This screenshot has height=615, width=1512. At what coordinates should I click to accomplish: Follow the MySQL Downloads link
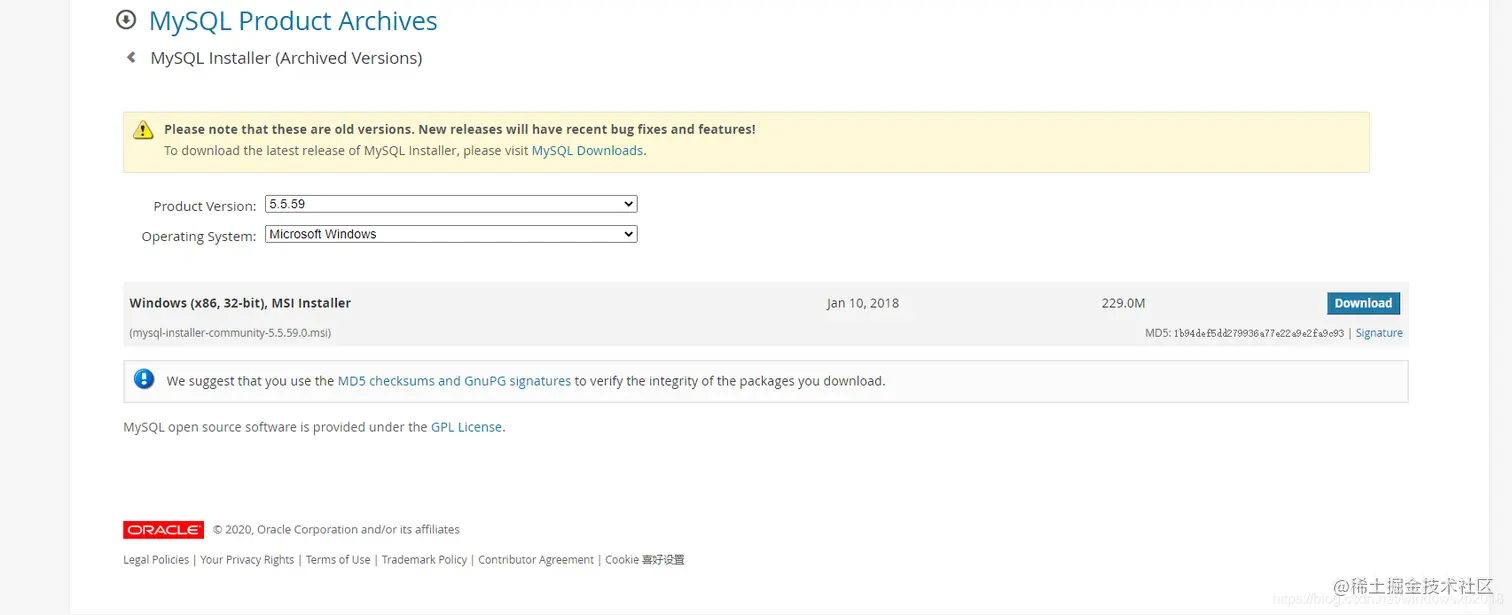tap(587, 151)
